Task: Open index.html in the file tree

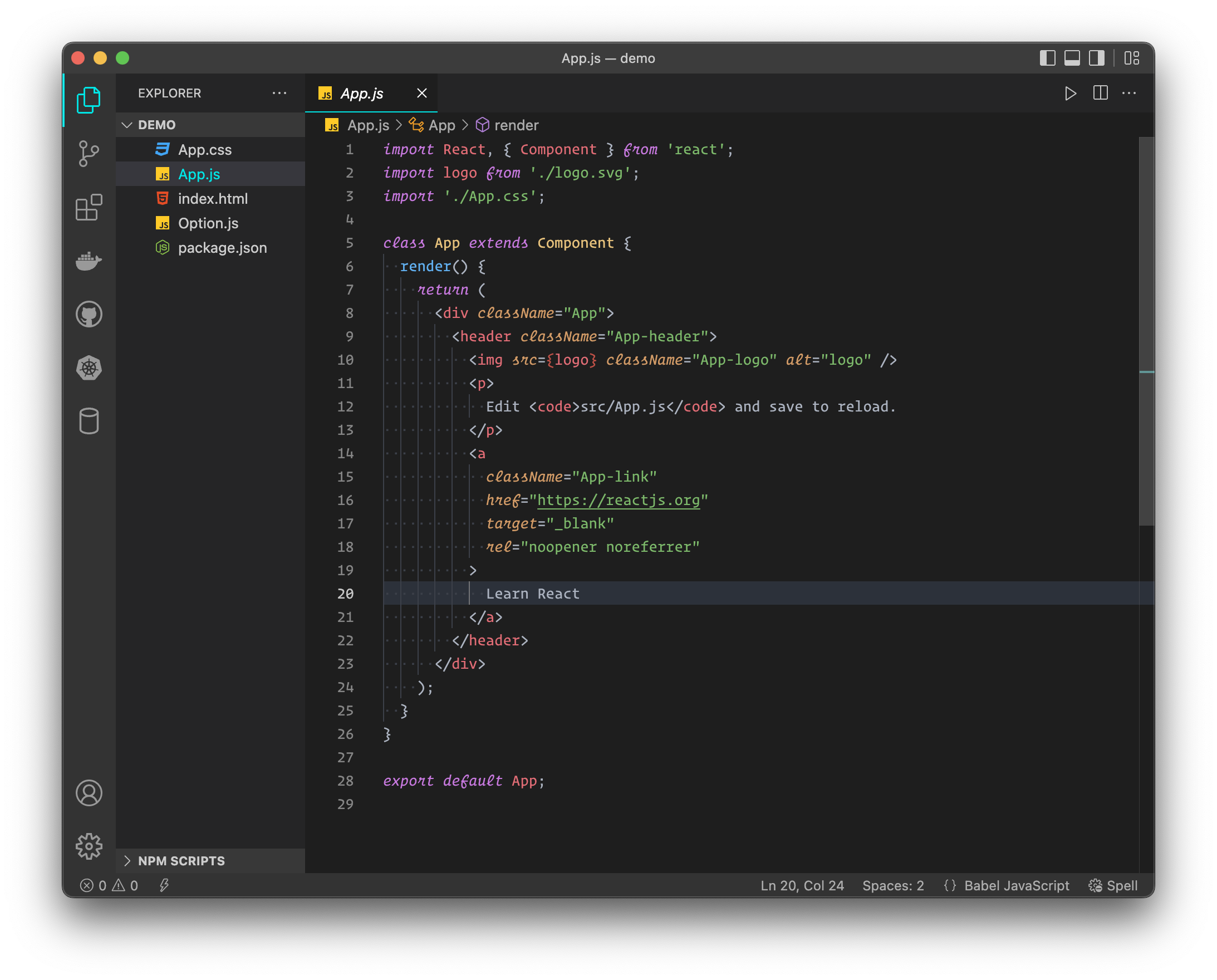Action: (213, 199)
